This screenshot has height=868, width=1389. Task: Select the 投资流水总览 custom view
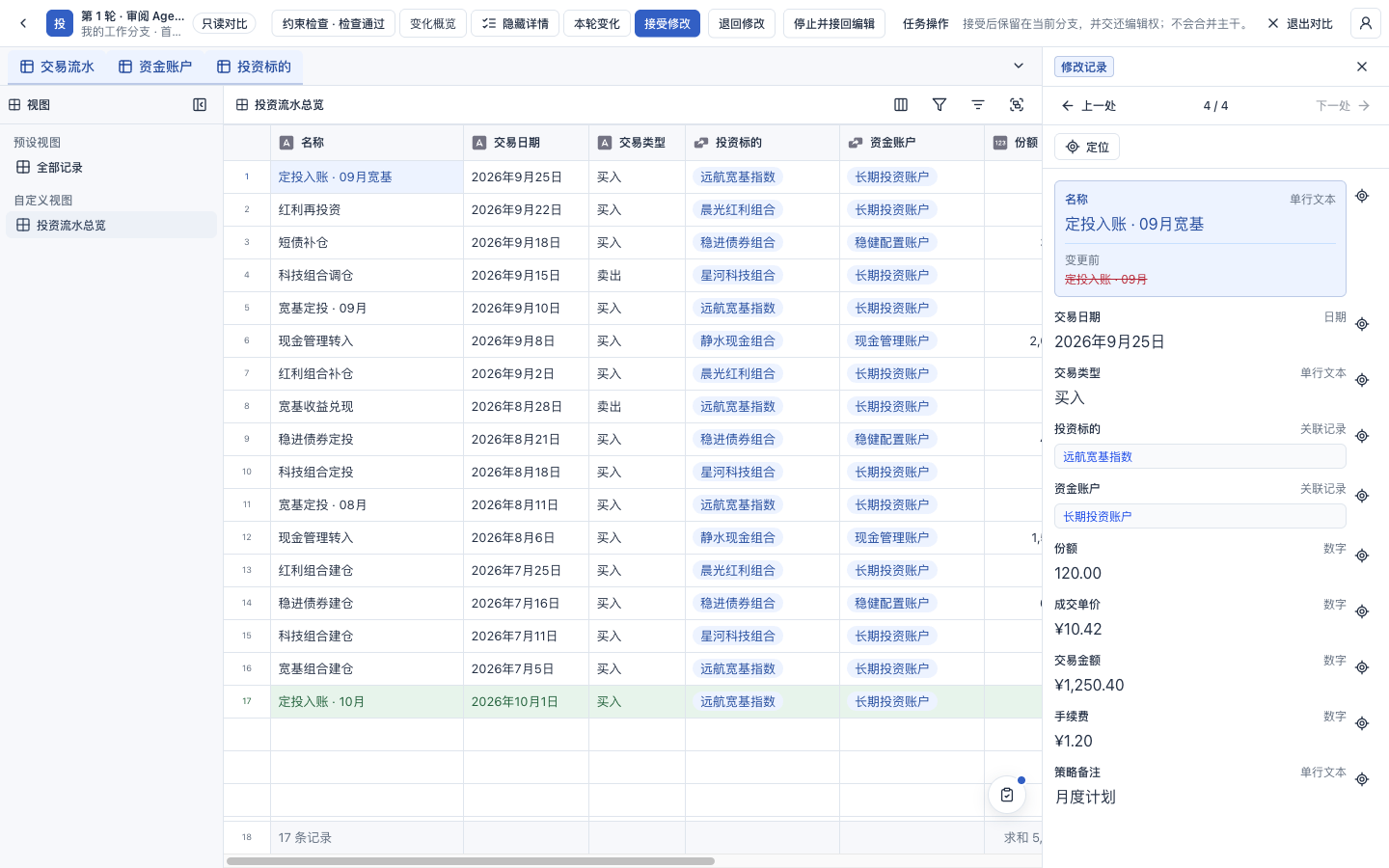click(x=111, y=225)
